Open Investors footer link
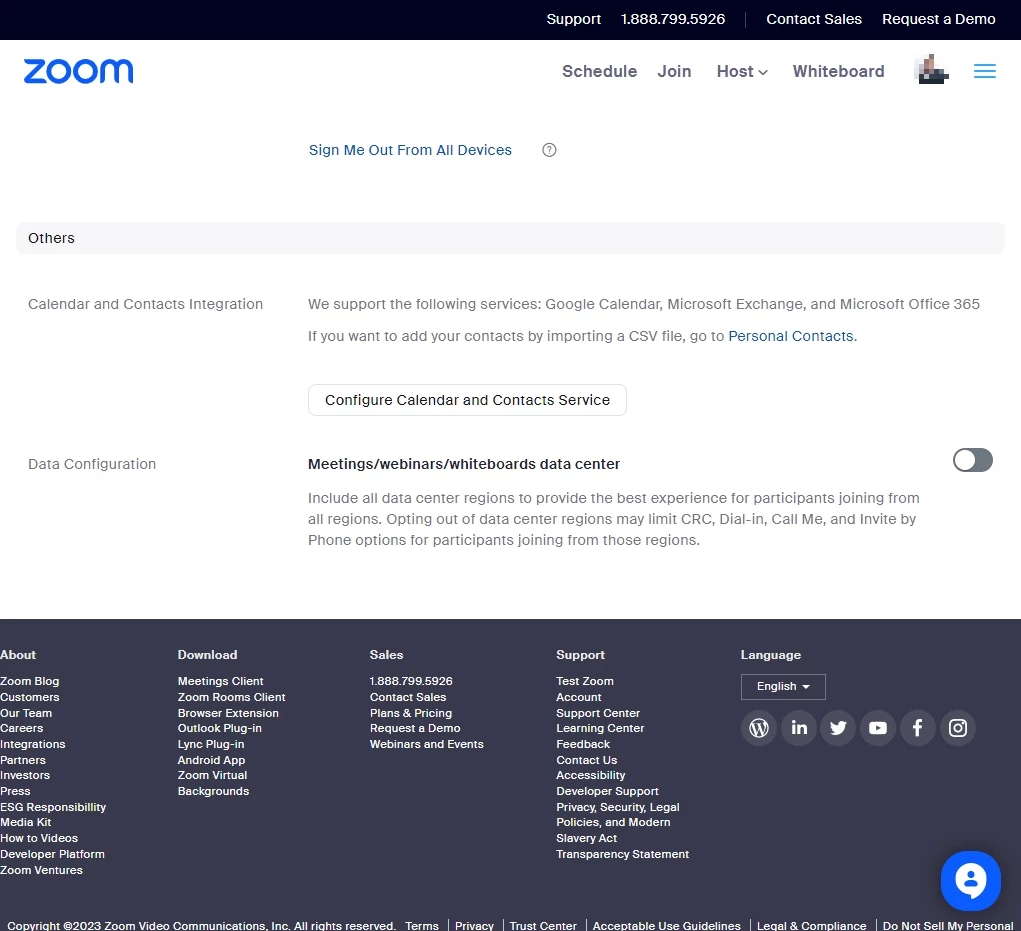Image resolution: width=1021 pixels, height=931 pixels. (x=25, y=775)
